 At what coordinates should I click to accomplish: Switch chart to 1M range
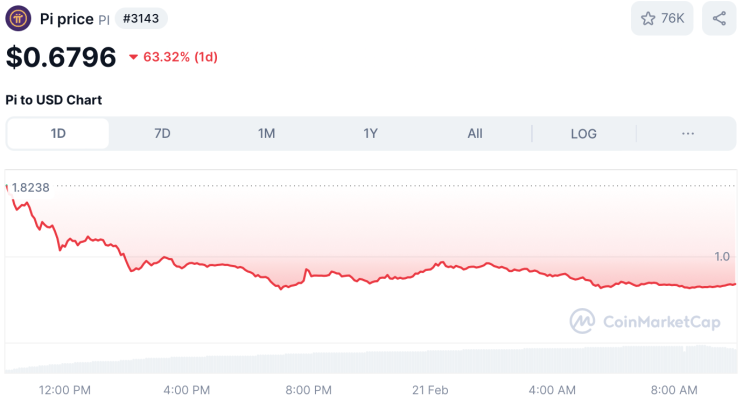[x=266, y=133]
